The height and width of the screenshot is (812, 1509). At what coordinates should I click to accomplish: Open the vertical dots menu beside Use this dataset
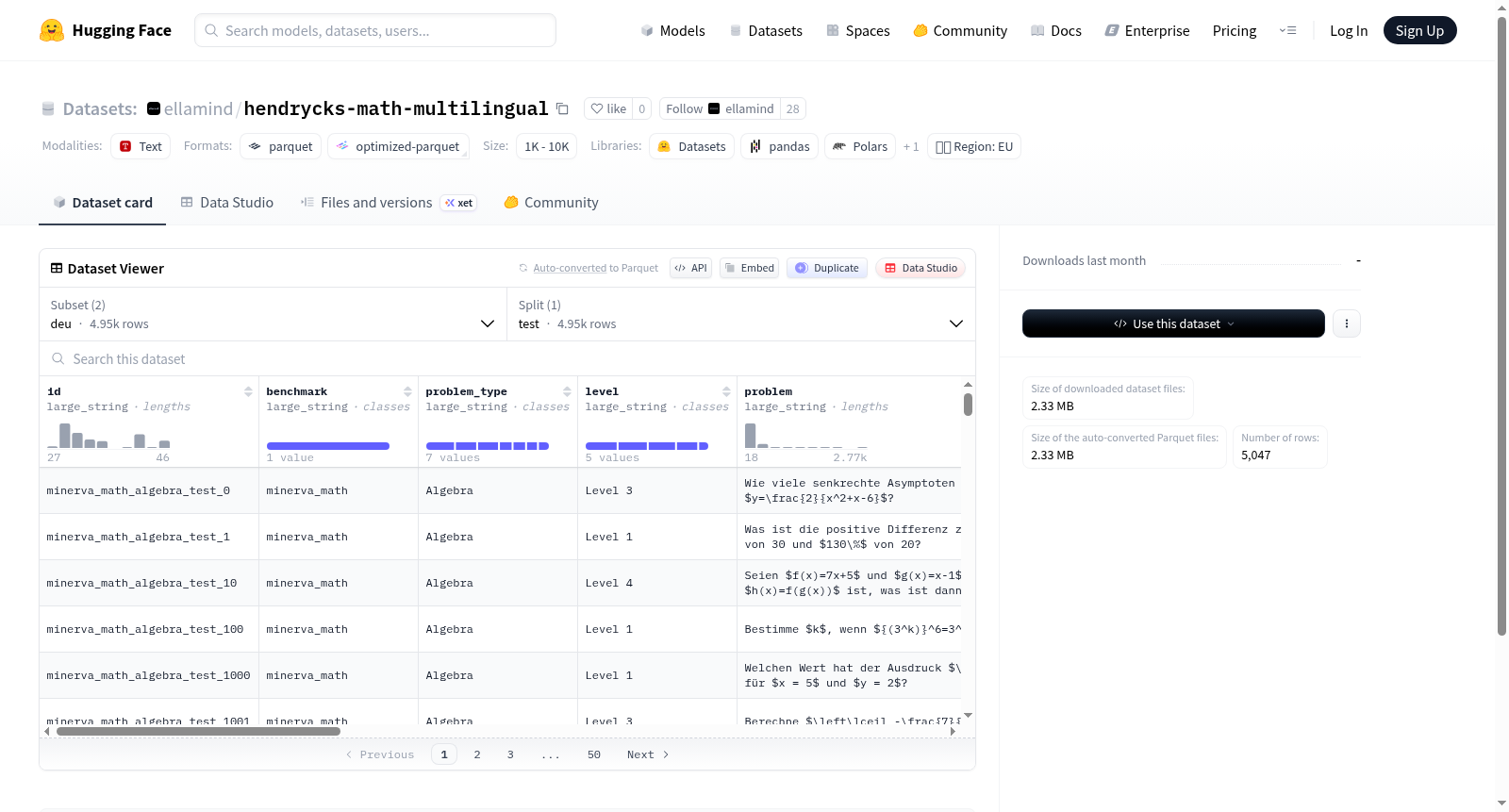point(1347,323)
